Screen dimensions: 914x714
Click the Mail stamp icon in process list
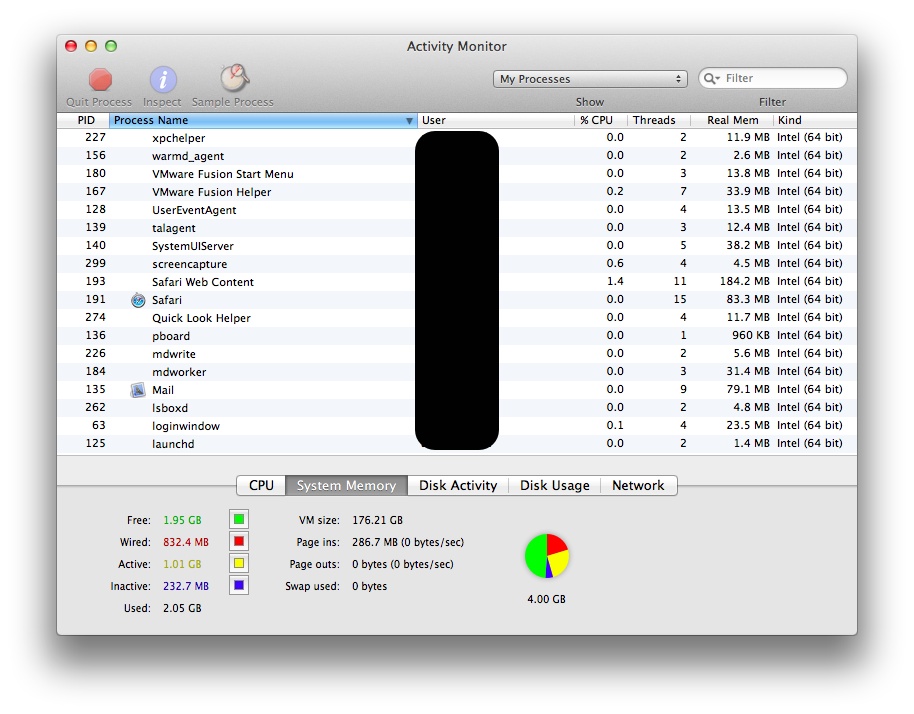[x=138, y=390]
